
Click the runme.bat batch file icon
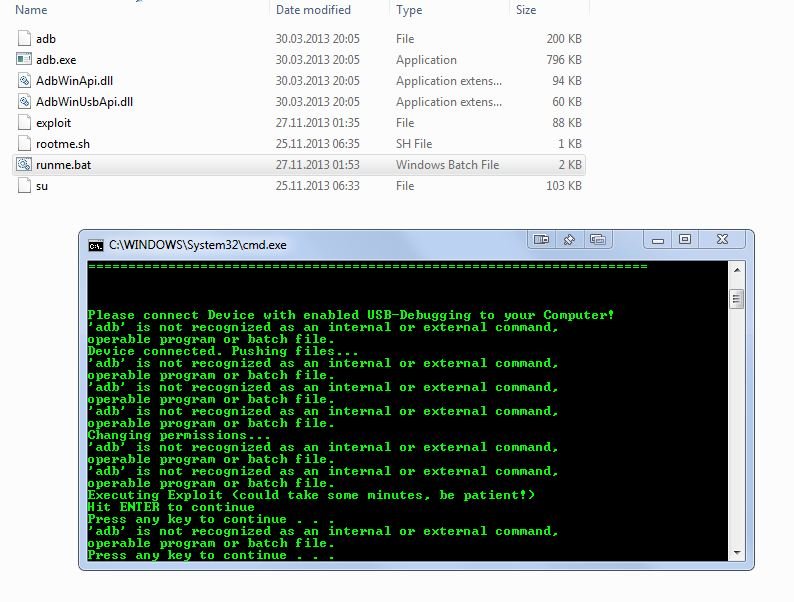pos(24,165)
